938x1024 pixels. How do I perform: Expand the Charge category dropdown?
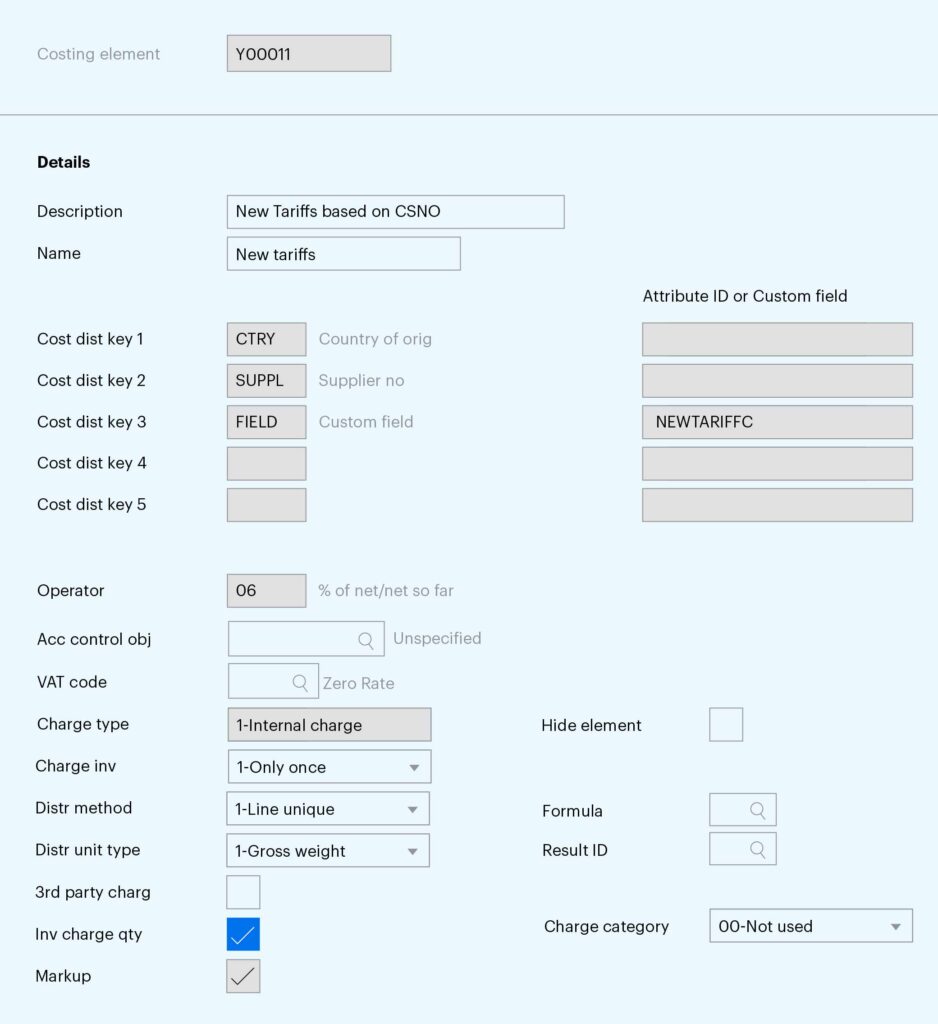coord(811,925)
